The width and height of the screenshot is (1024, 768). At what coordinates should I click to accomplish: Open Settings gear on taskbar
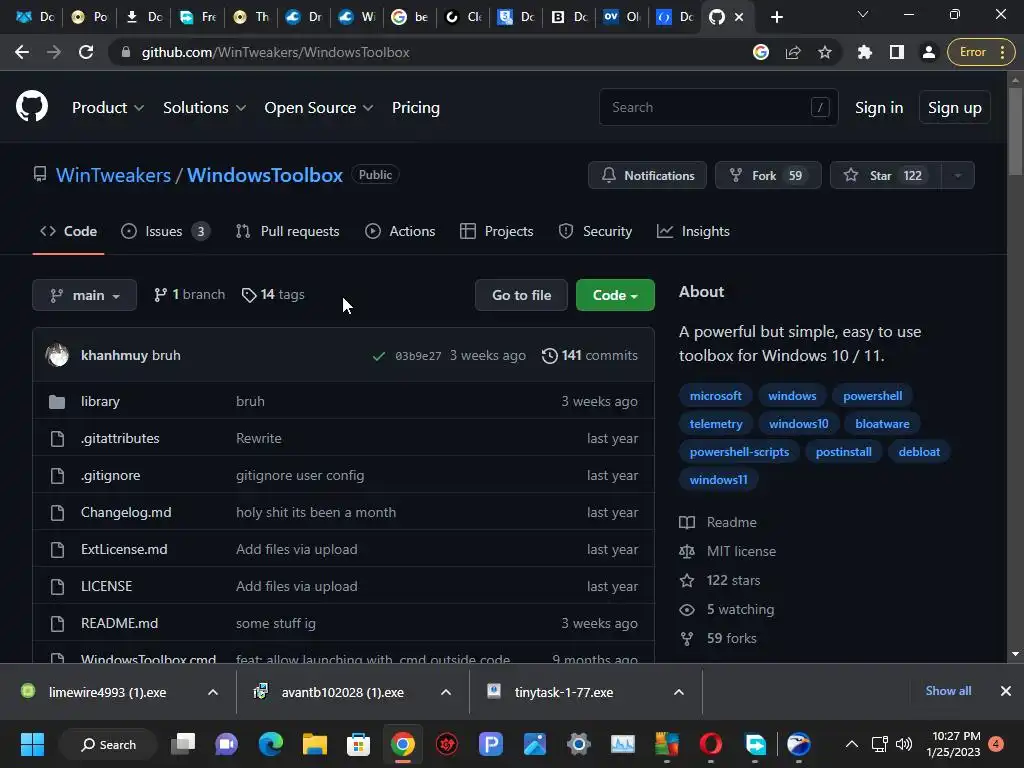pyautogui.click(x=579, y=744)
